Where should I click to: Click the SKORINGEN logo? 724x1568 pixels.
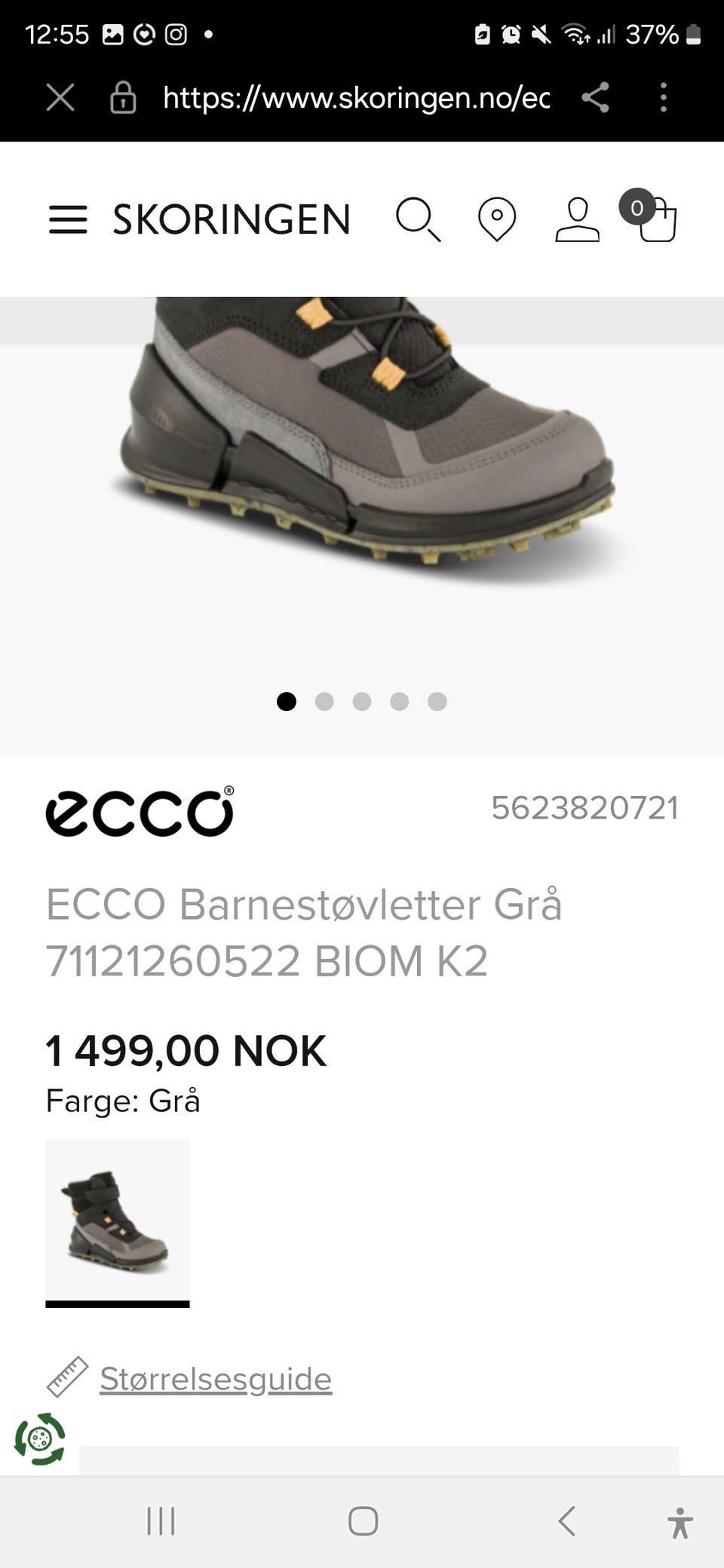point(232,219)
